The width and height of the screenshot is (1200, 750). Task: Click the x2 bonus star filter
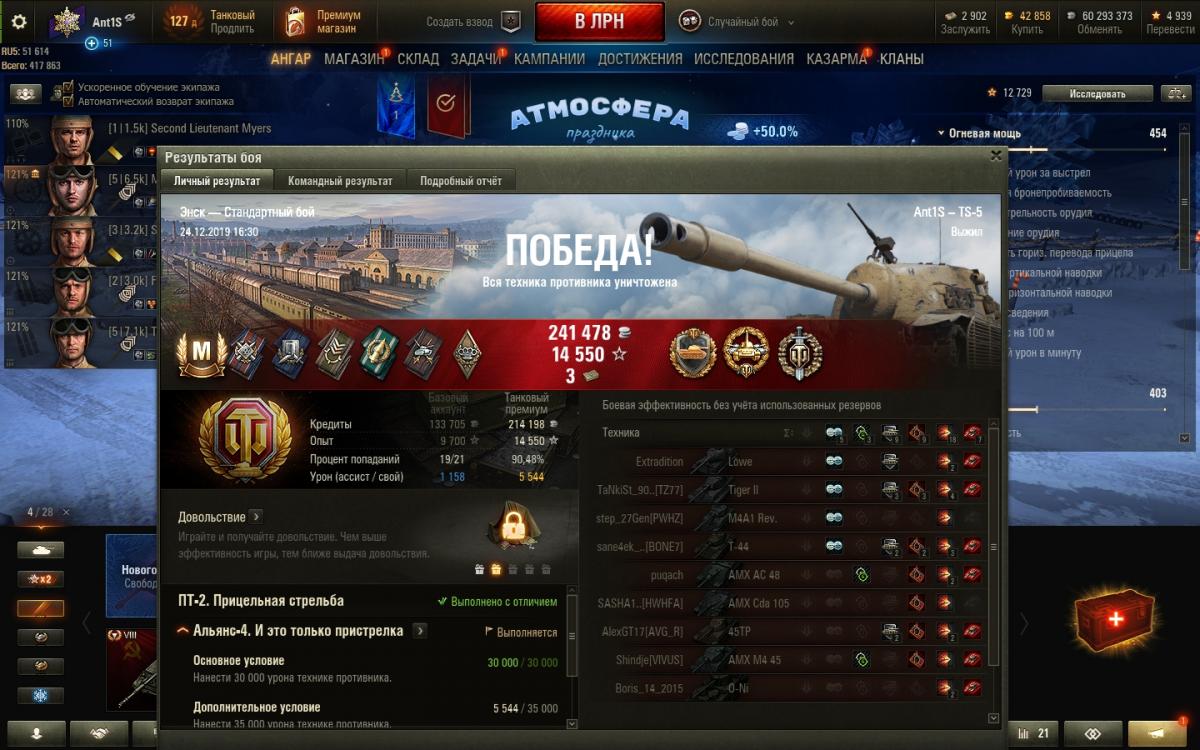[x=40, y=579]
